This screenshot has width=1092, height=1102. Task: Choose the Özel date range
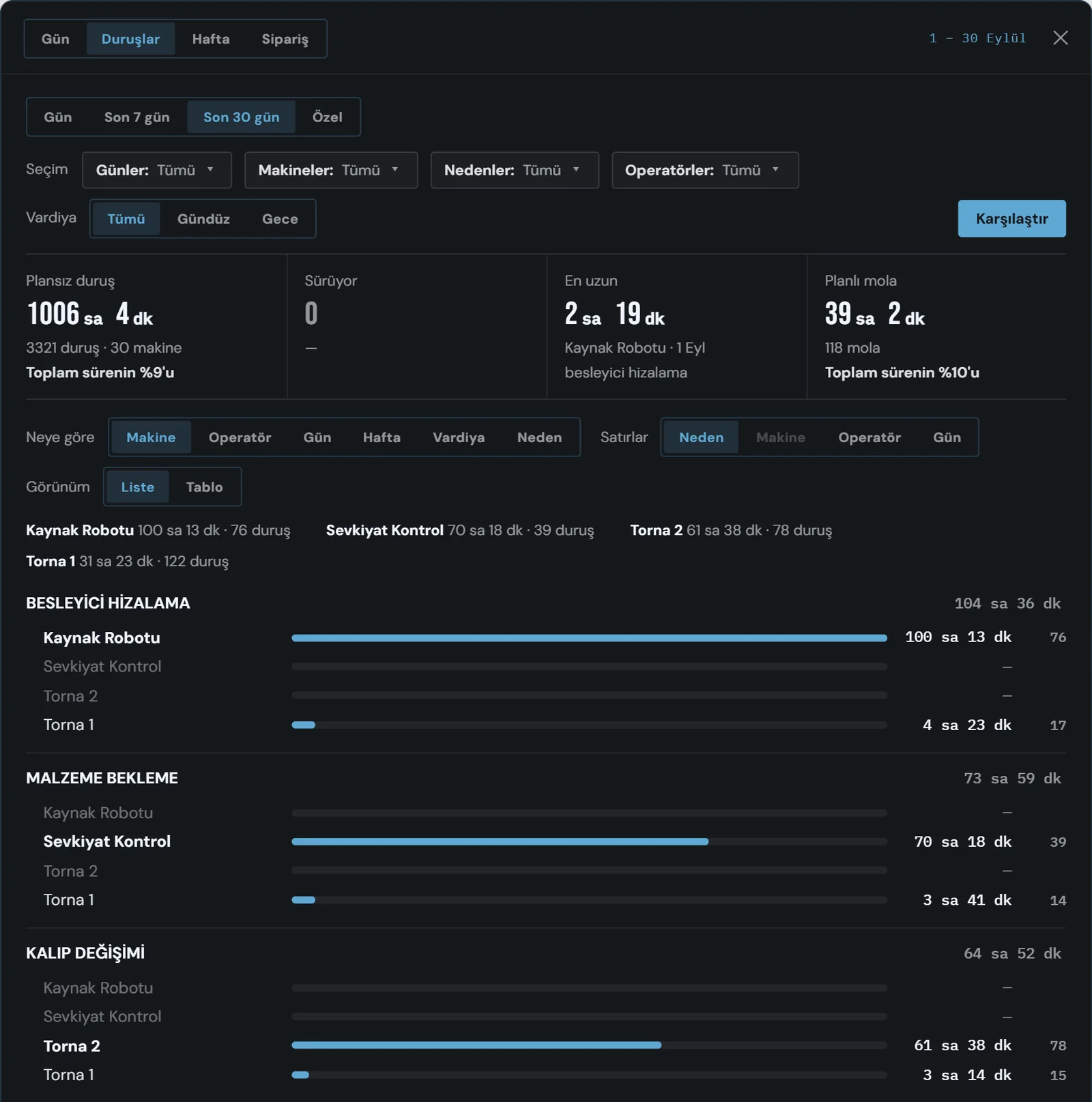(328, 117)
